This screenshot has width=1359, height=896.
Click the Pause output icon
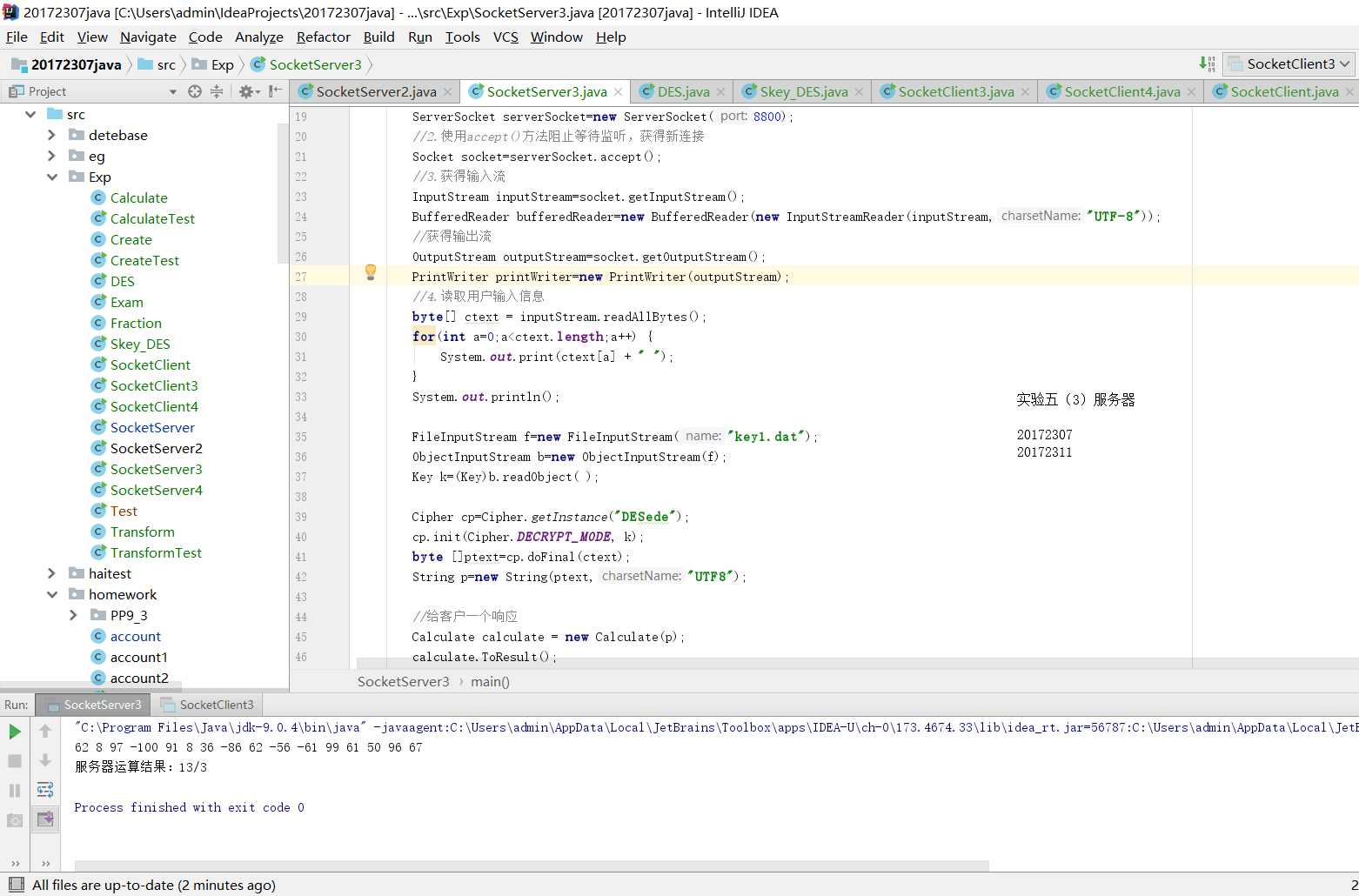15,791
